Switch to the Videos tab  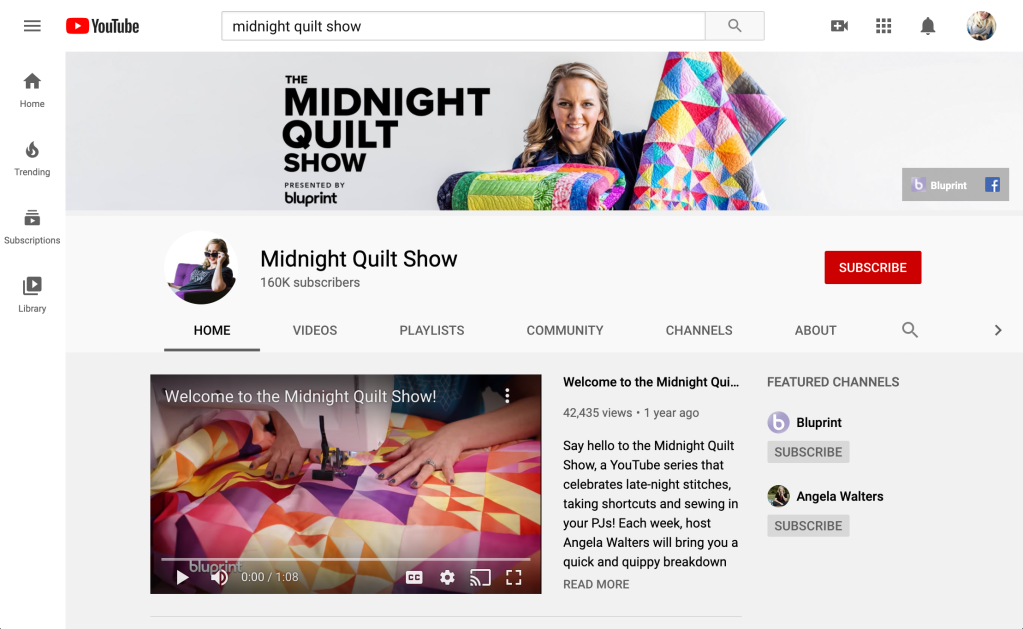[x=314, y=330]
